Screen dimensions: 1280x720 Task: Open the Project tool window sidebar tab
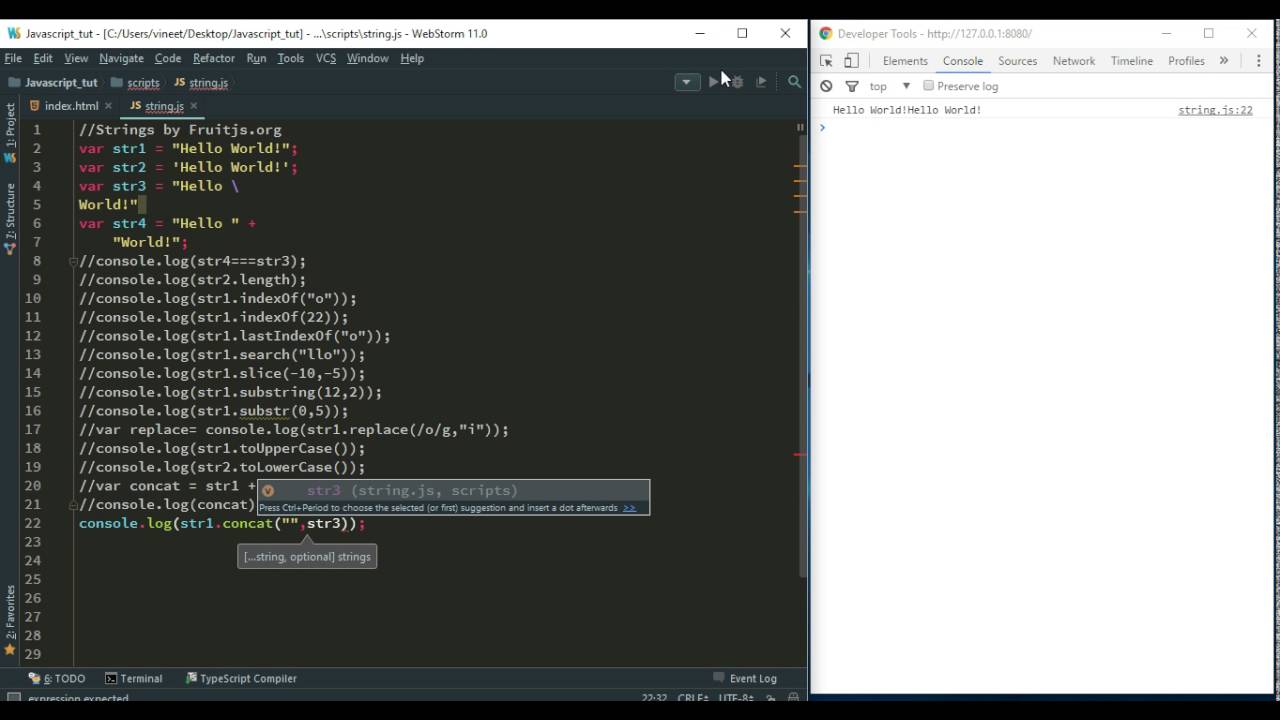10,131
